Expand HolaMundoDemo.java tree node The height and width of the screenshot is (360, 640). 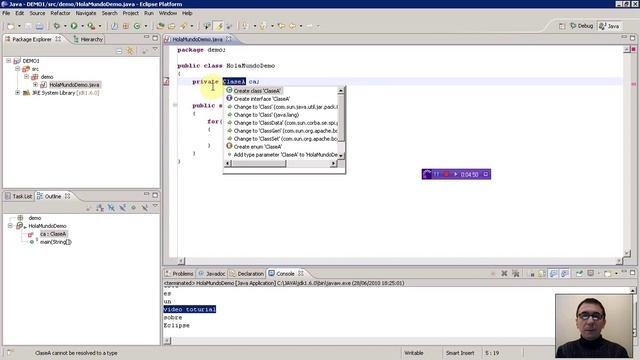(36, 85)
